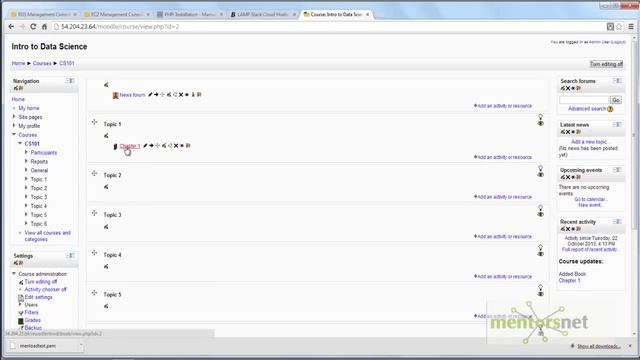Expand Topic 4 in Navigation tree
This screenshot has width=640, height=360.
(26, 206)
